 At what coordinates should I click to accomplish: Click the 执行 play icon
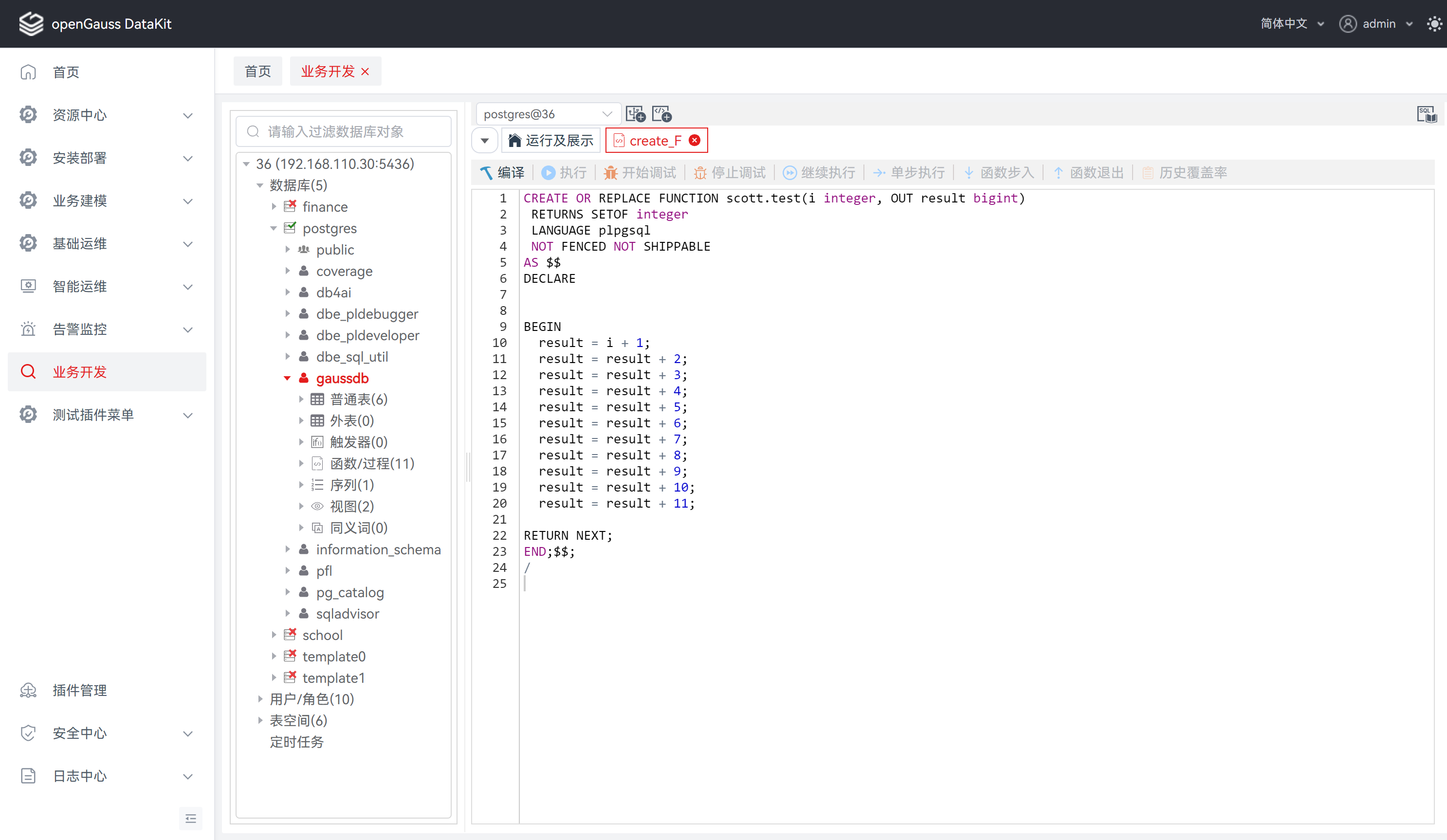tap(549, 173)
